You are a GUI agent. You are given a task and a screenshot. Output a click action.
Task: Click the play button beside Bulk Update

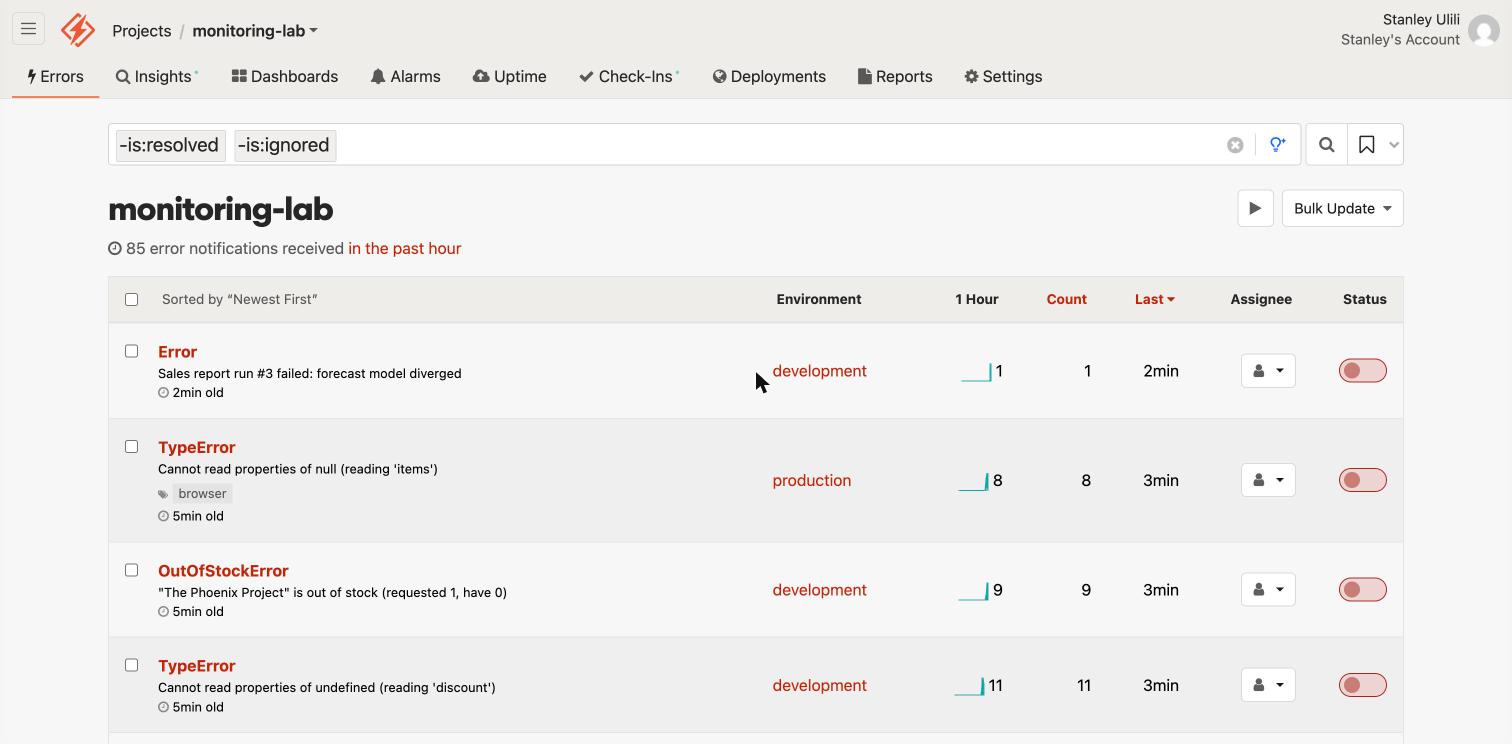pos(1255,208)
